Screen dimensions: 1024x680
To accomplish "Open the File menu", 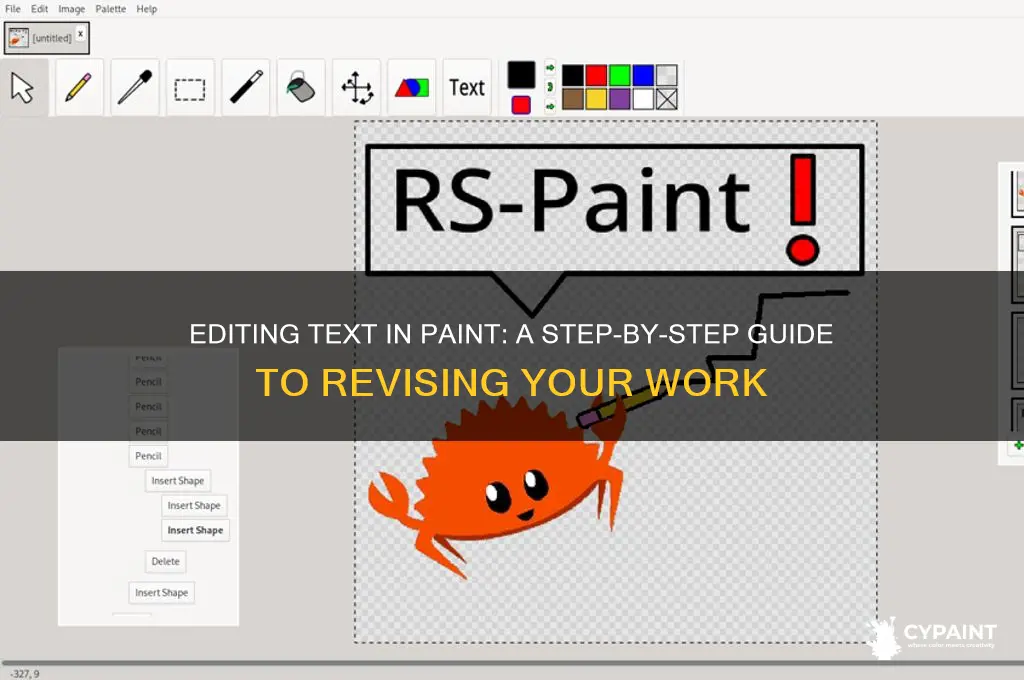I will point(13,9).
